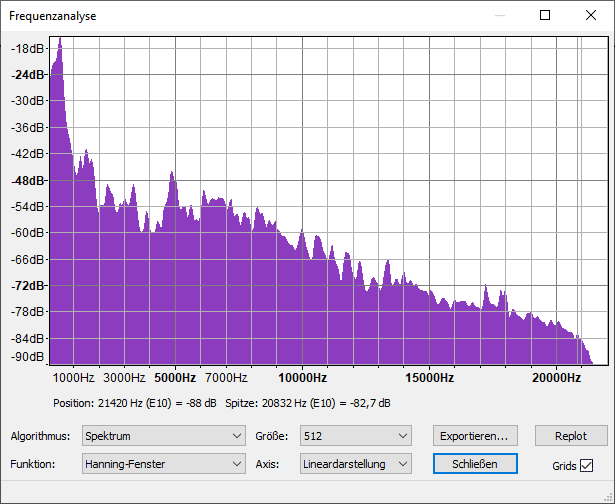Click the resize grip at window corner

608,497
